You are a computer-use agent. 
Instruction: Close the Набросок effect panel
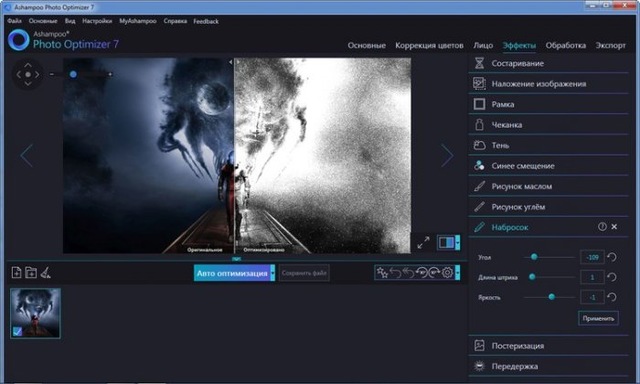click(x=614, y=226)
